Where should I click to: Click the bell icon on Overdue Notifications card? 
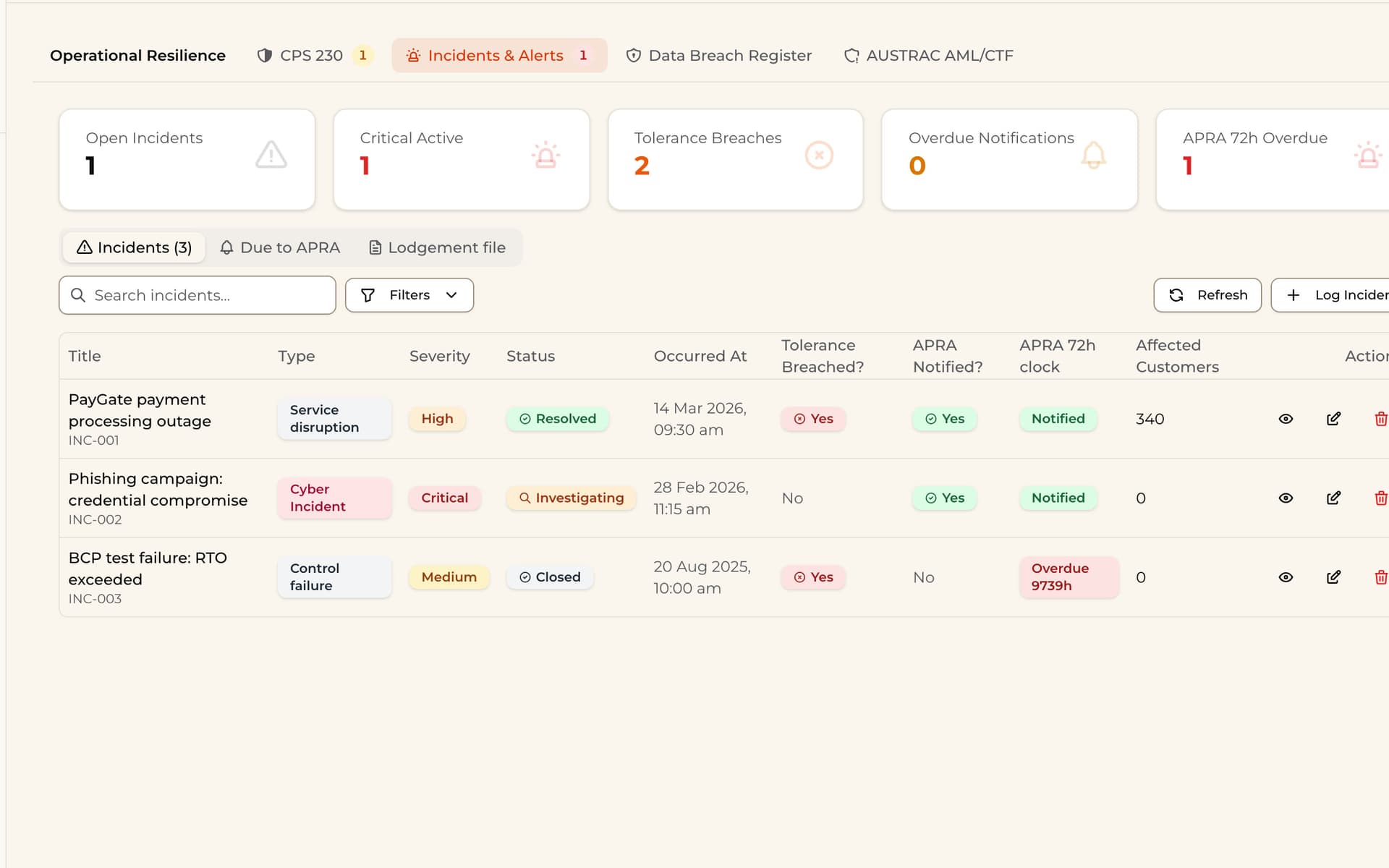point(1093,155)
